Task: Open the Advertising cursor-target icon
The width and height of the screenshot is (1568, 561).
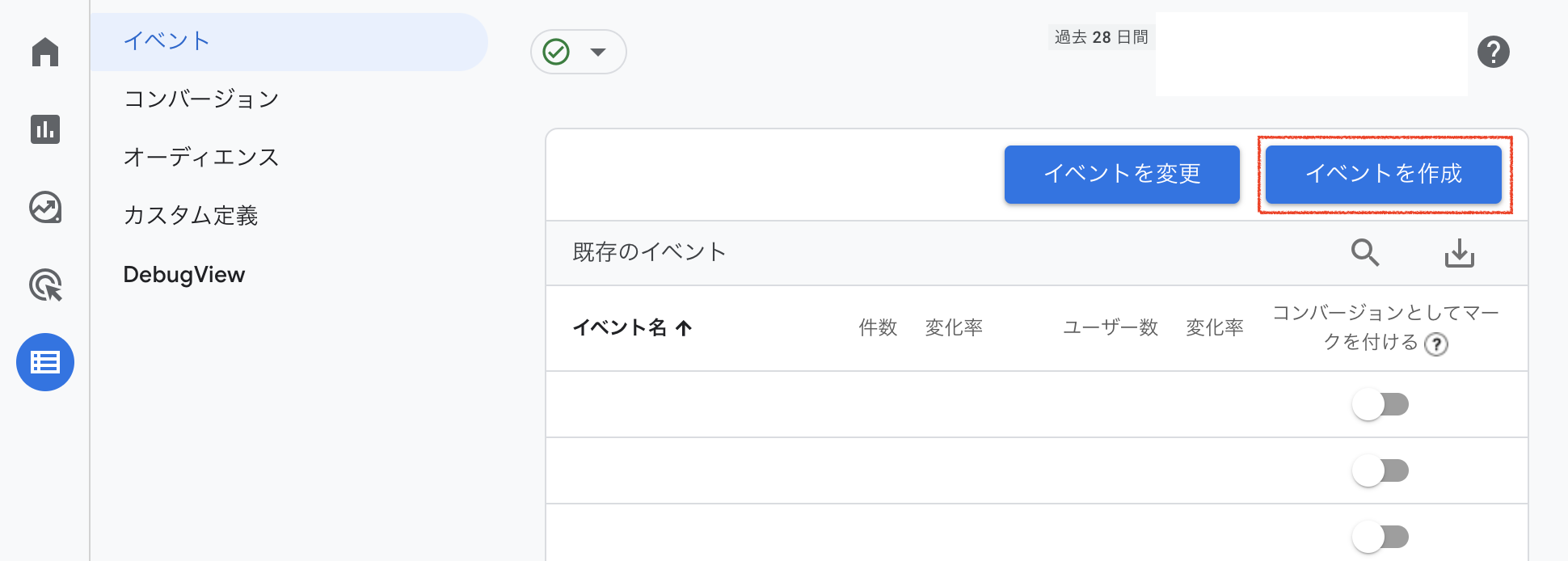Action: coord(45,285)
